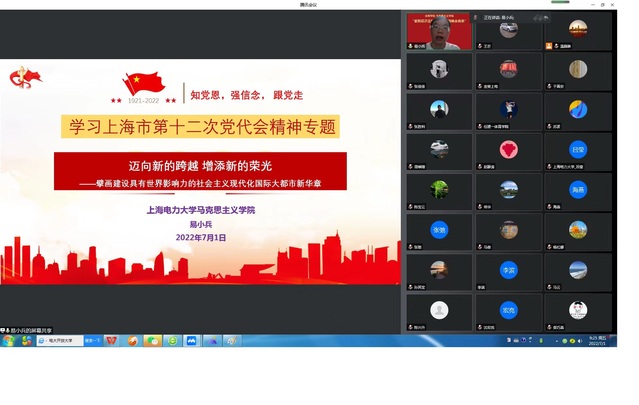Click the 腾讯会议 window title

tap(308, 5)
